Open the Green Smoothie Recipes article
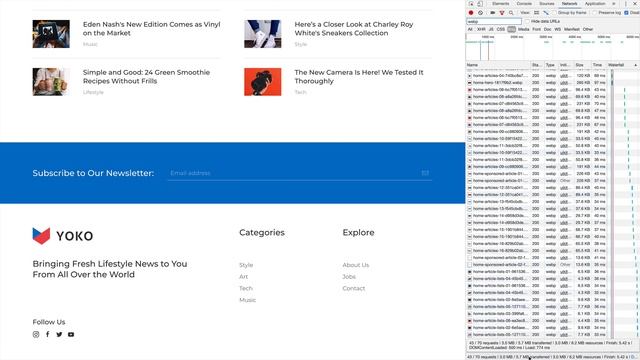Image resolution: width=640 pixels, height=360 pixels. pyautogui.click(x=146, y=76)
